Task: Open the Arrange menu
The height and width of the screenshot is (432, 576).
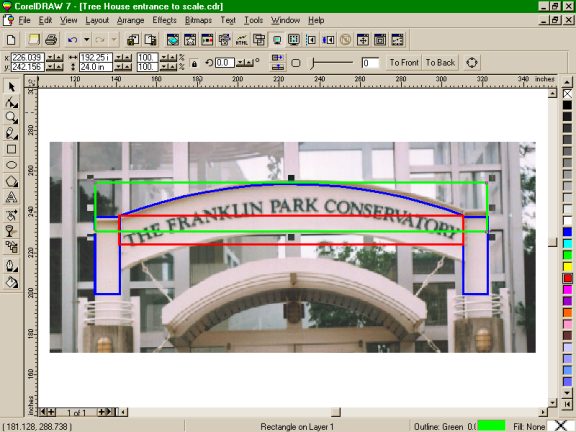Action: pos(130,20)
